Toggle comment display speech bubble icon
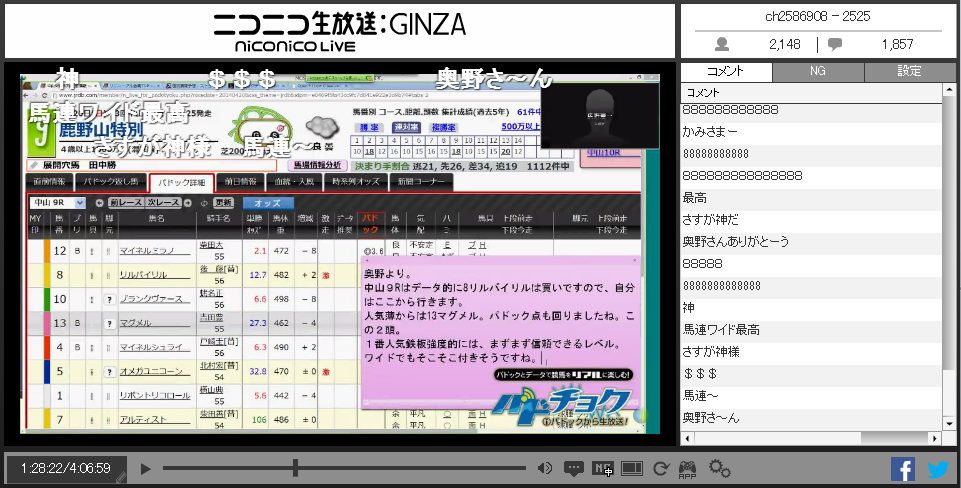This screenshot has width=961, height=488. pyautogui.click(x=574, y=470)
